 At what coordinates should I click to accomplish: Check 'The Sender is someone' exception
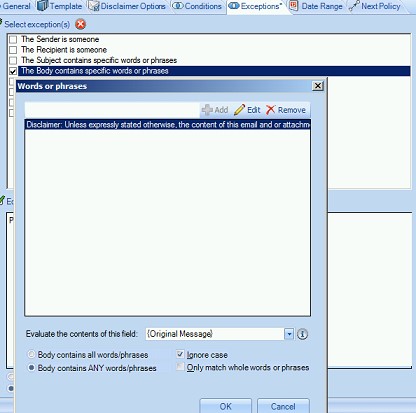pyautogui.click(x=13, y=40)
